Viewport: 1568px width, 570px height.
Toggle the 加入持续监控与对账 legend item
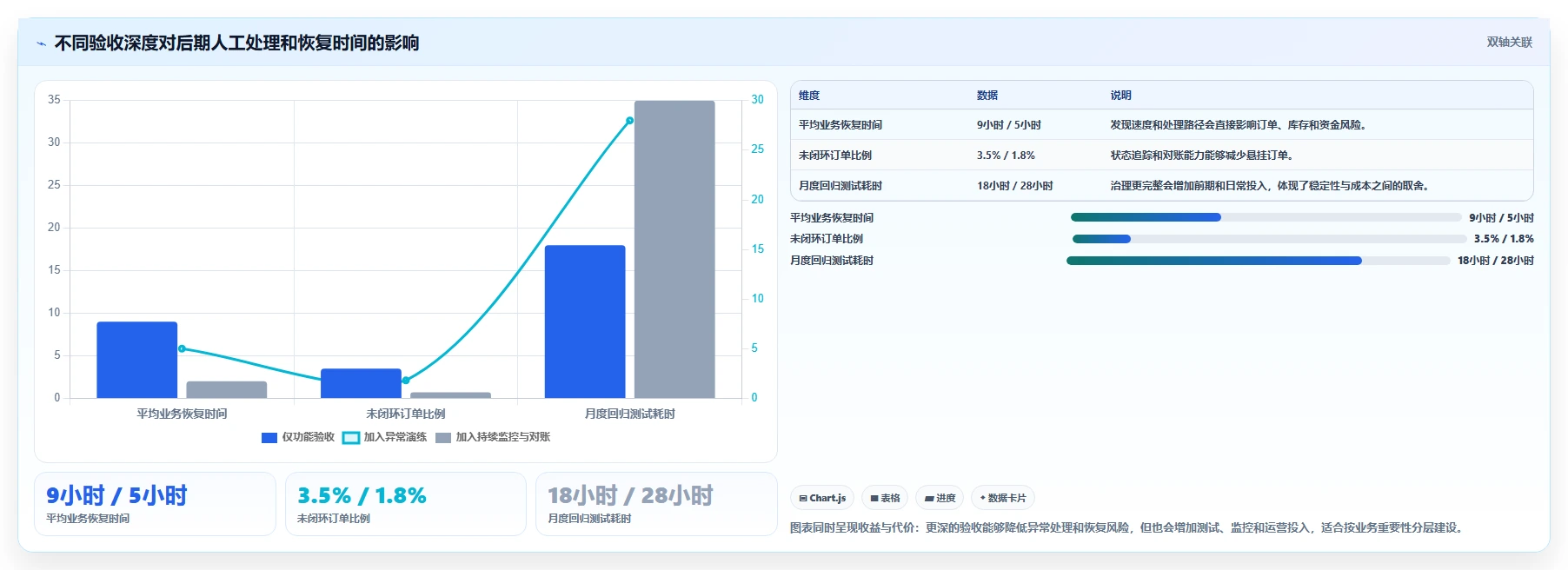(x=493, y=437)
